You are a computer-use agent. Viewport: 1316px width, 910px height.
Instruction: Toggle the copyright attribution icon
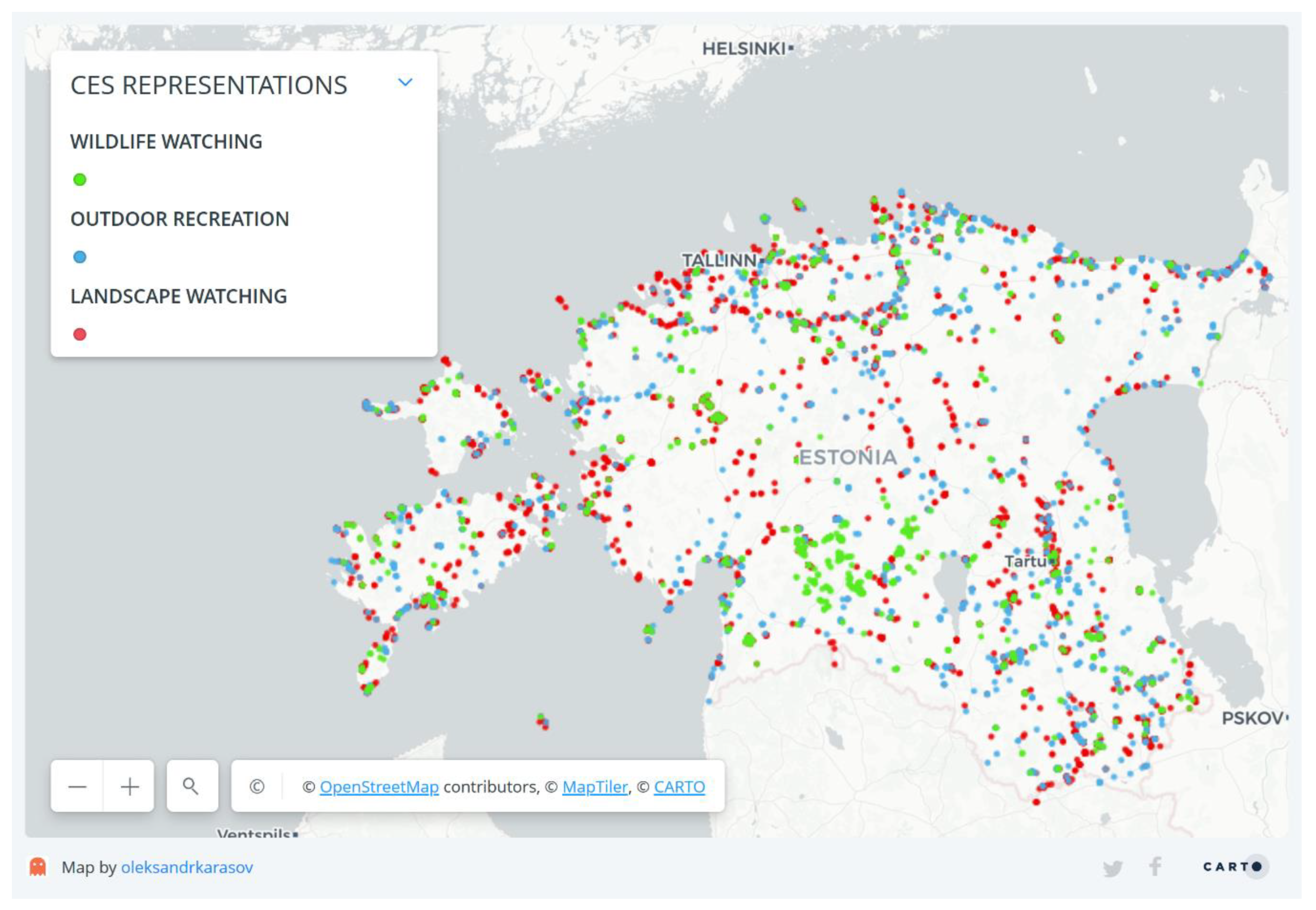pyautogui.click(x=256, y=787)
